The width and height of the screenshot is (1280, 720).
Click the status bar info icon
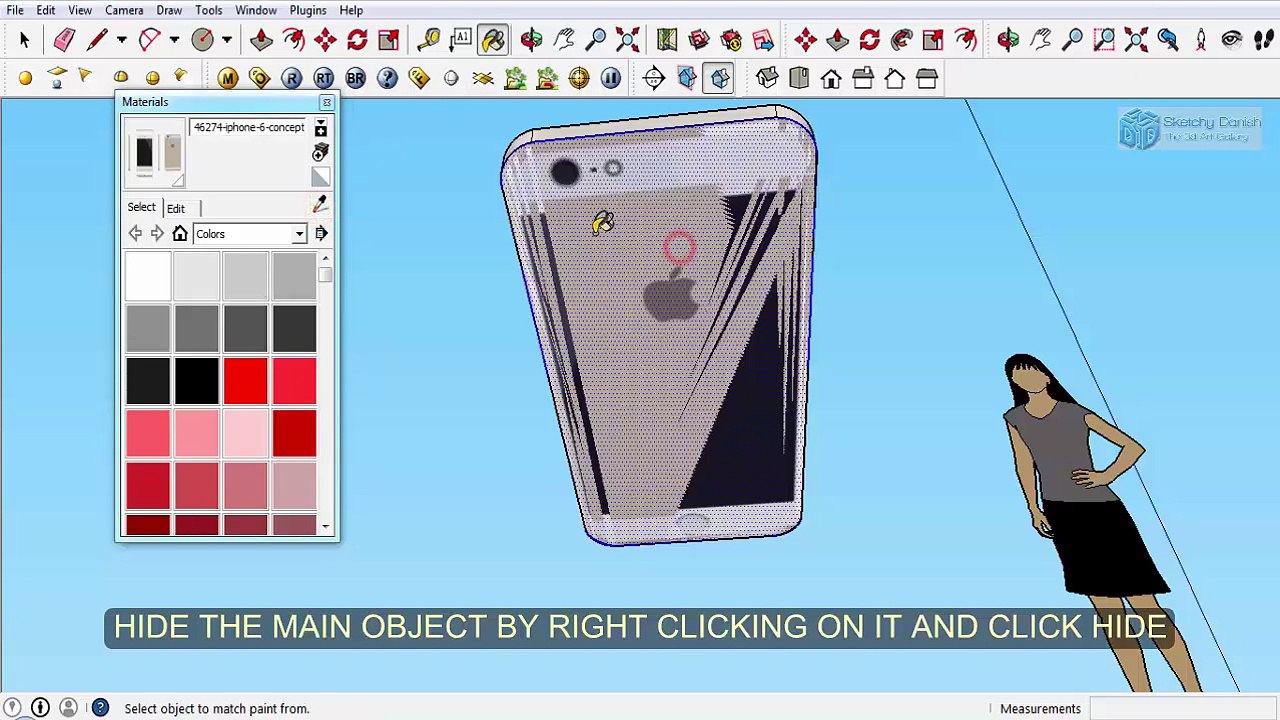[x=40, y=708]
